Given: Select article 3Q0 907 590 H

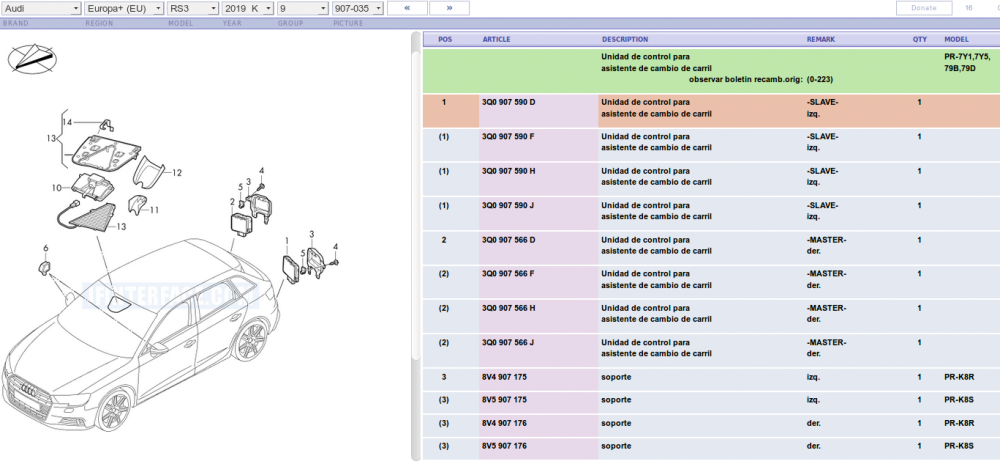Looking at the screenshot, I should 508,171.
